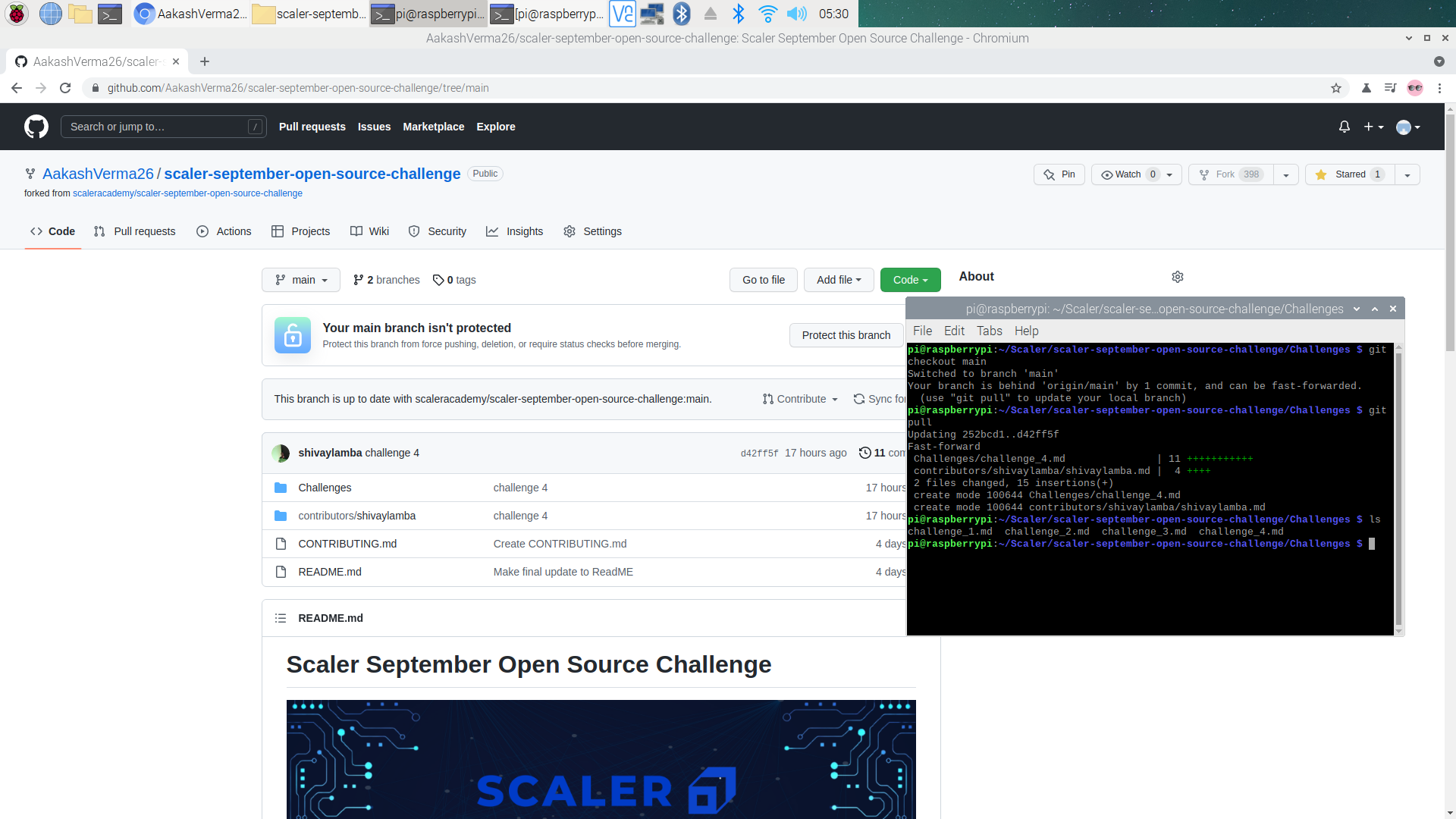Screen dimensions: 1456x819
Task: Switch to the Pull requests repo tab
Action: tap(134, 231)
